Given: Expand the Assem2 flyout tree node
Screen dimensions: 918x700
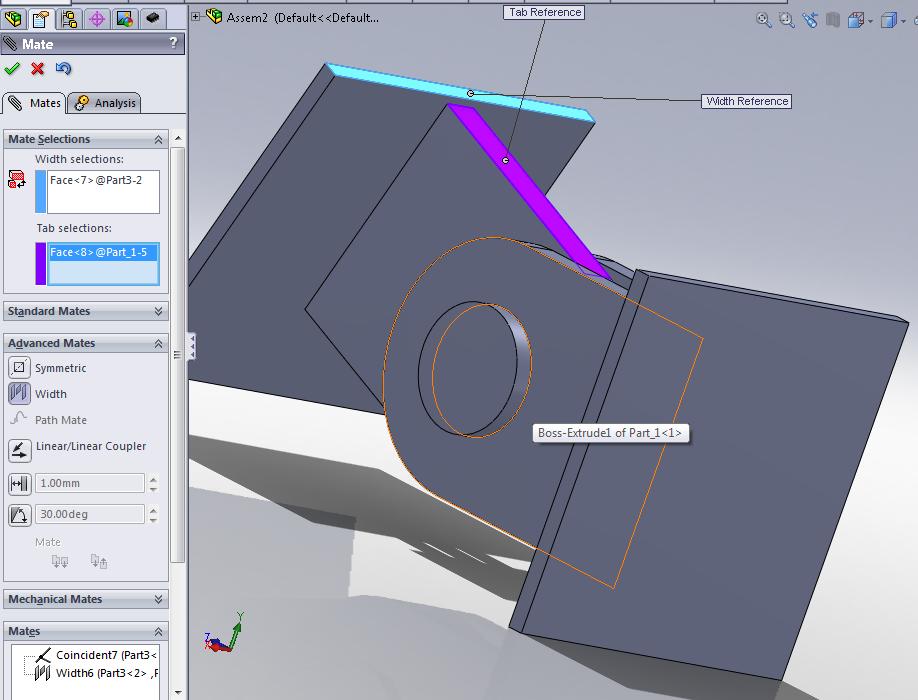Looking at the screenshot, I should [196, 16].
